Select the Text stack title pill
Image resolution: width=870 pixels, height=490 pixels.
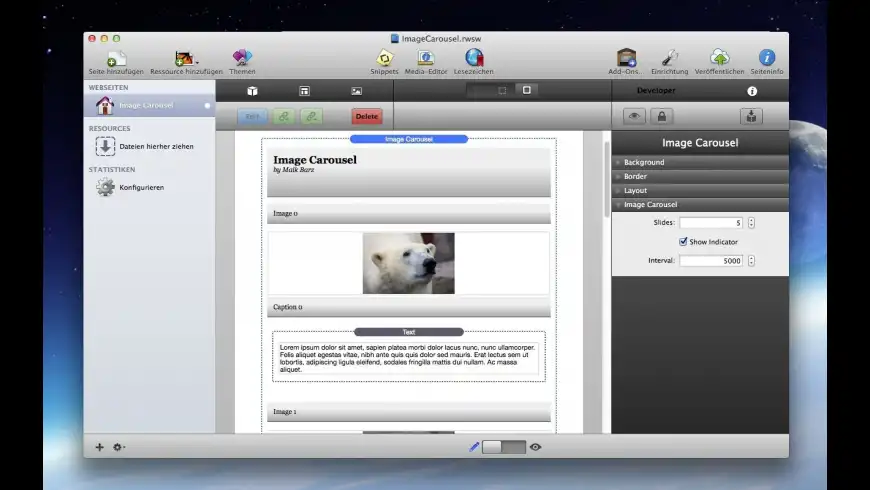pos(409,332)
